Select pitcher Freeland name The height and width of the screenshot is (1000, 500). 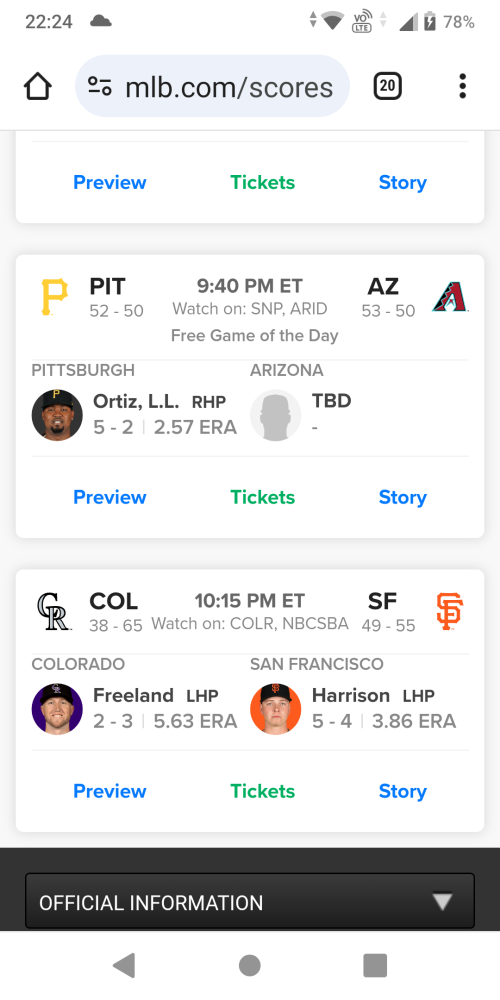pos(133,695)
